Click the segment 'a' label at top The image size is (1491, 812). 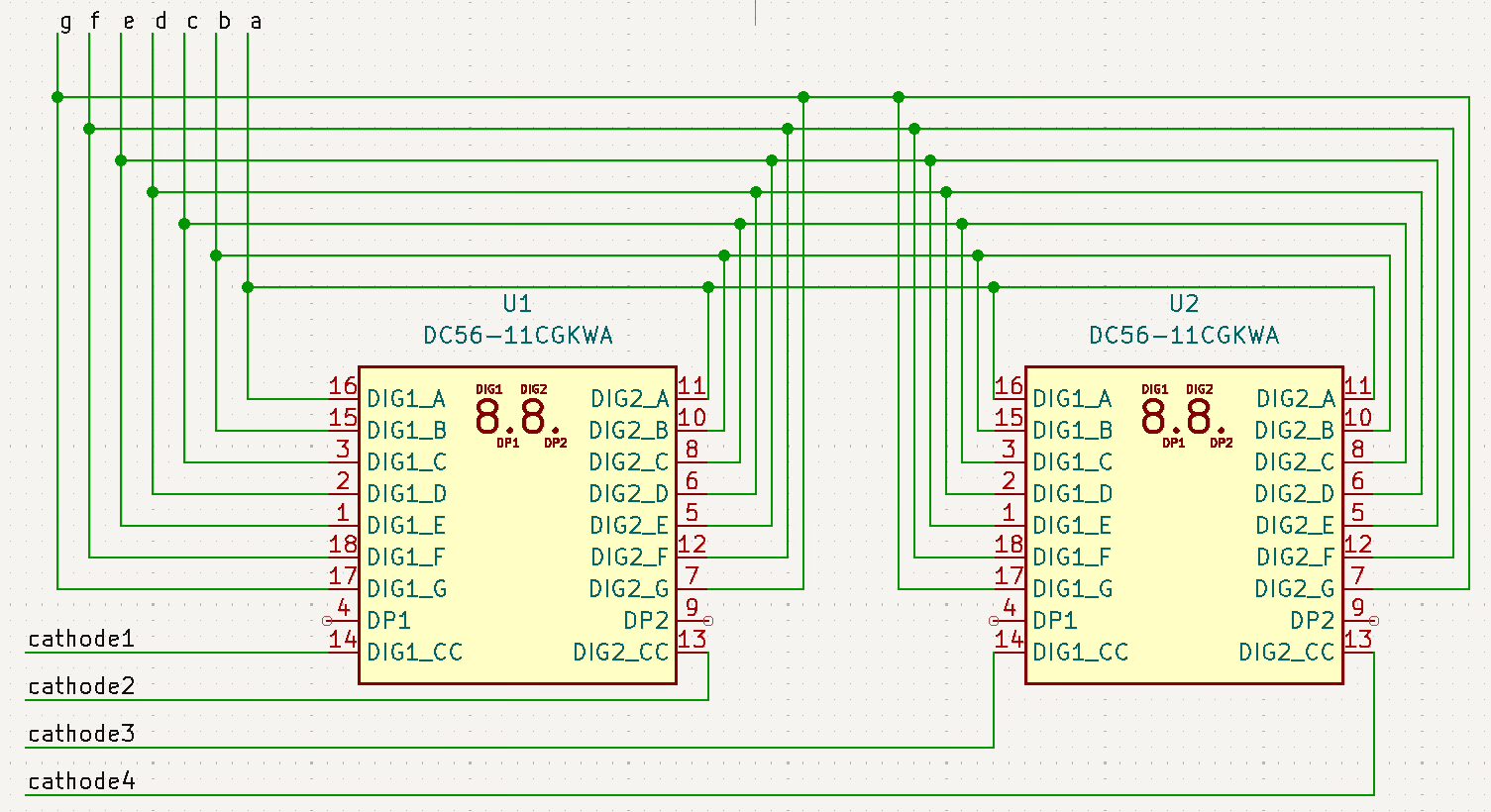coord(256,21)
